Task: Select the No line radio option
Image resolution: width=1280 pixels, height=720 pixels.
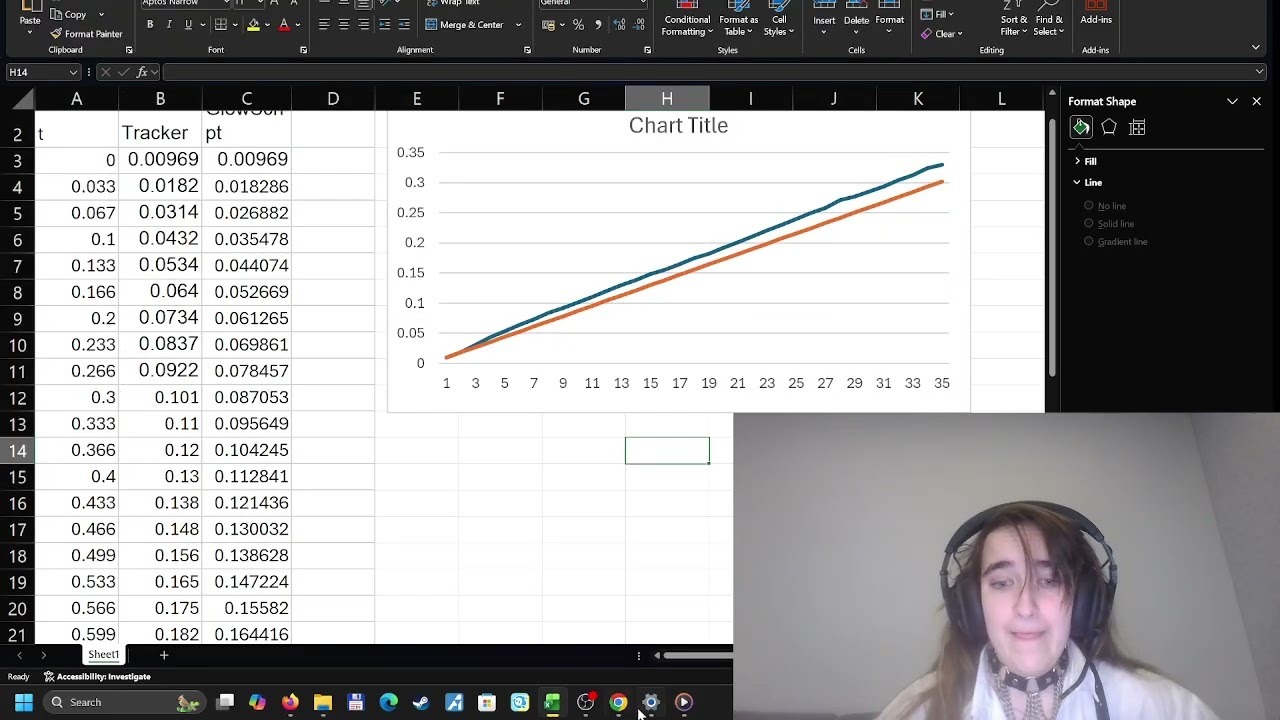Action: [1089, 206]
